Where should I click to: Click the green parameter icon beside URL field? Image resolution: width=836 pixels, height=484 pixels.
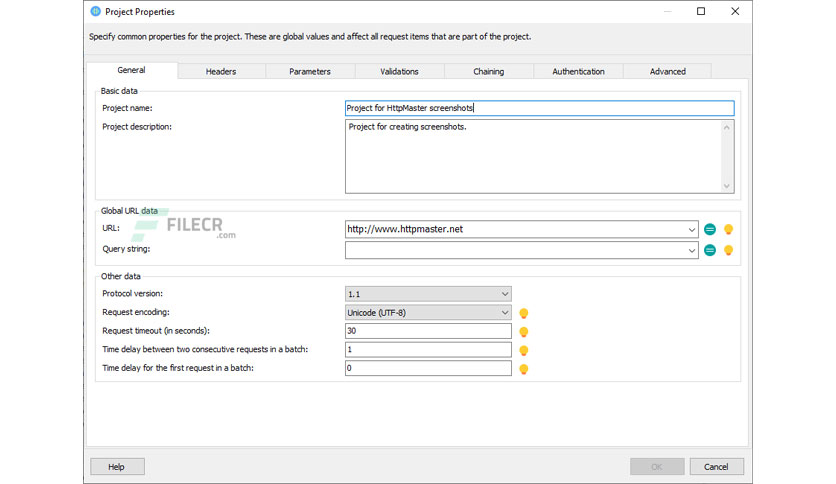710,229
